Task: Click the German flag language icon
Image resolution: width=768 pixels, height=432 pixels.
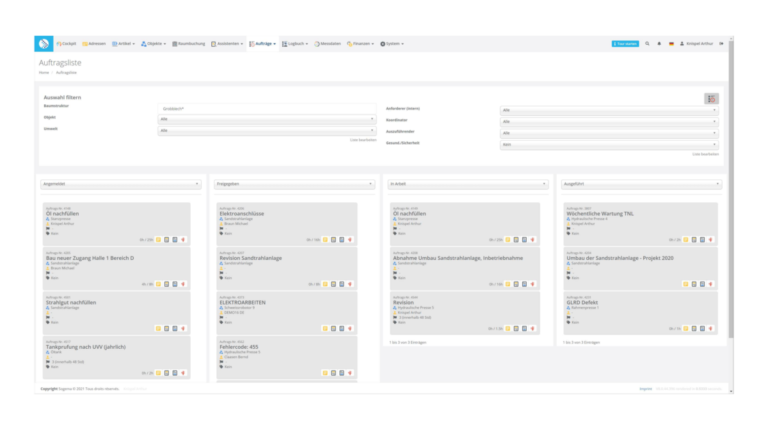Action: [x=671, y=44]
